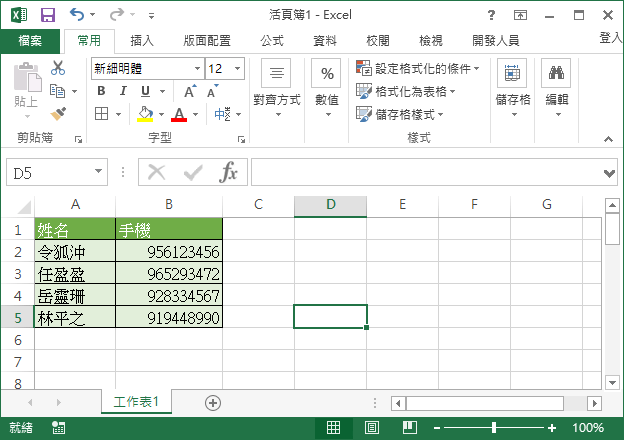Click the Help question mark icon

point(491,15)
